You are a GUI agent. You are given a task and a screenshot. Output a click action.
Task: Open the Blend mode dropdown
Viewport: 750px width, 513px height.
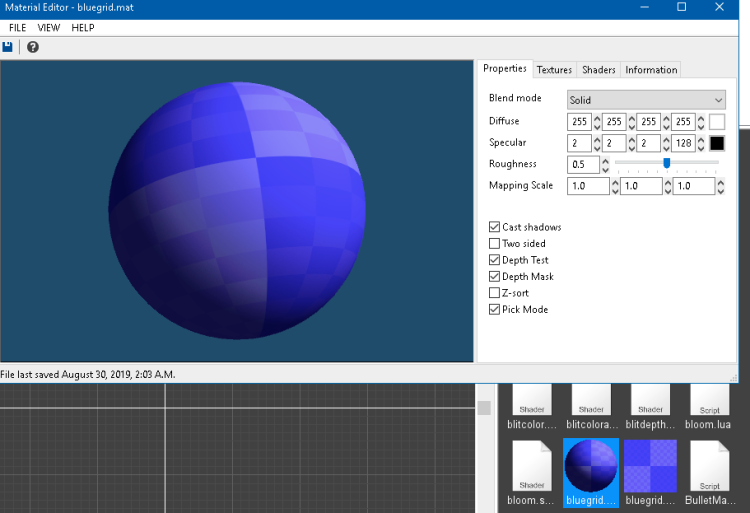646,100
